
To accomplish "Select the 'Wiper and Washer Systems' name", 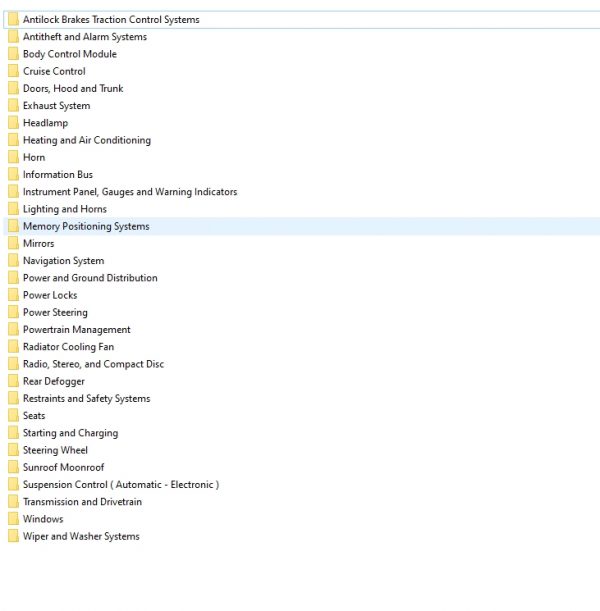I will [x=81, y=536].
